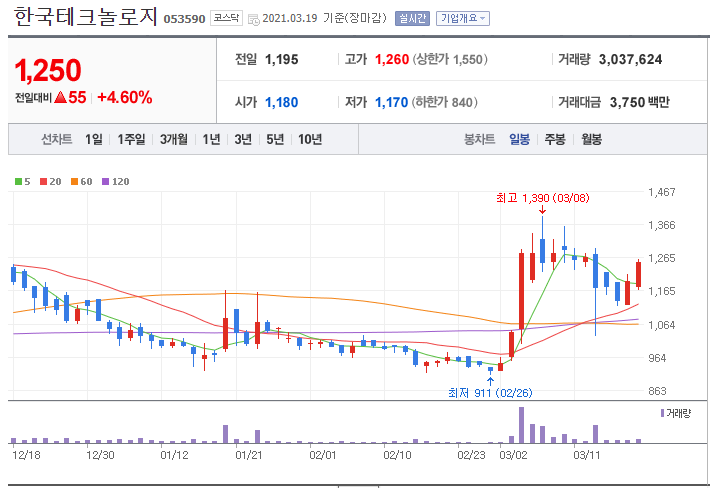Select the 1주일 line chart period
The image size is (710, 488).
click(131, 139)
